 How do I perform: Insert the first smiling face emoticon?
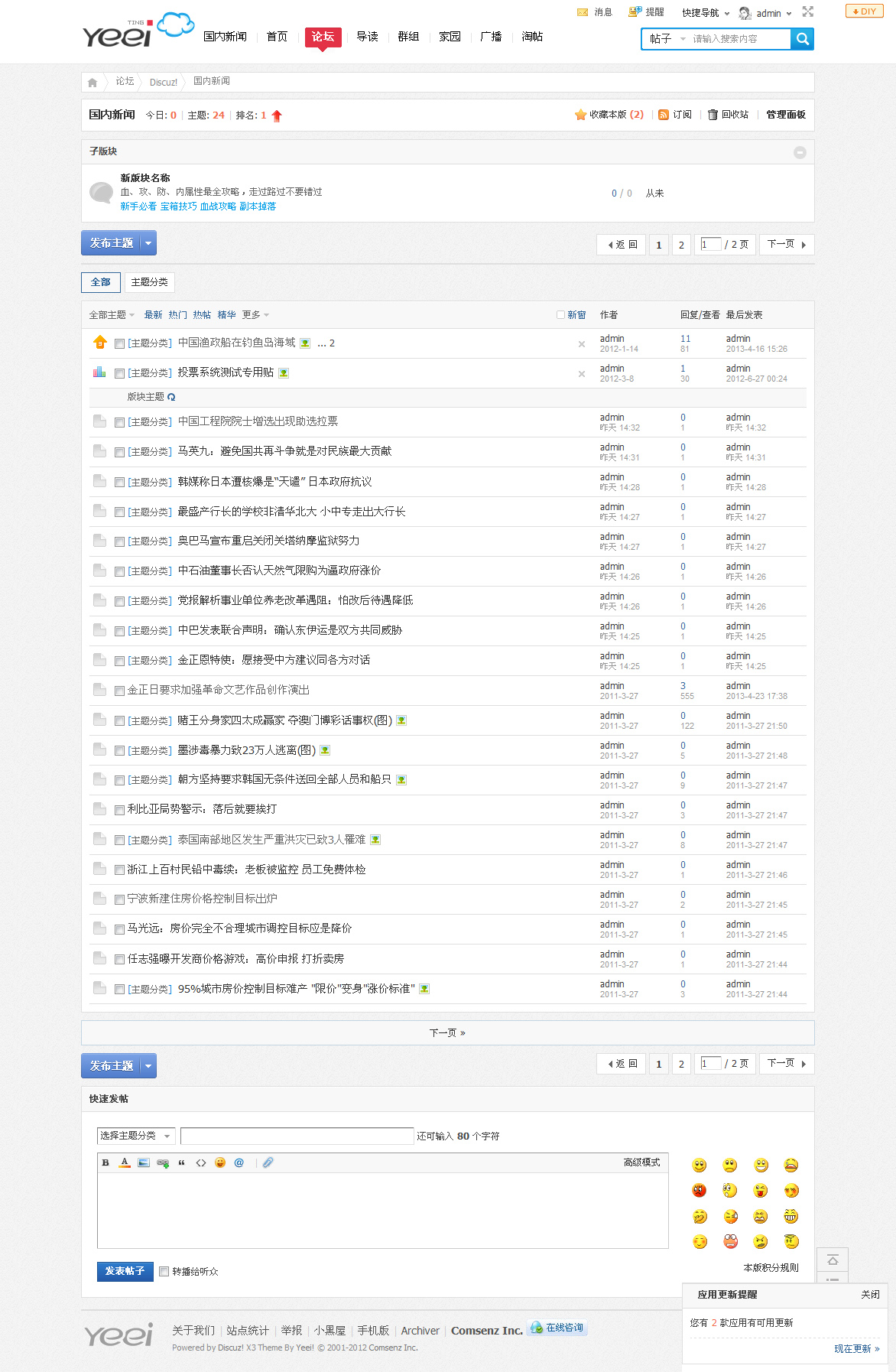[700, 1165]
